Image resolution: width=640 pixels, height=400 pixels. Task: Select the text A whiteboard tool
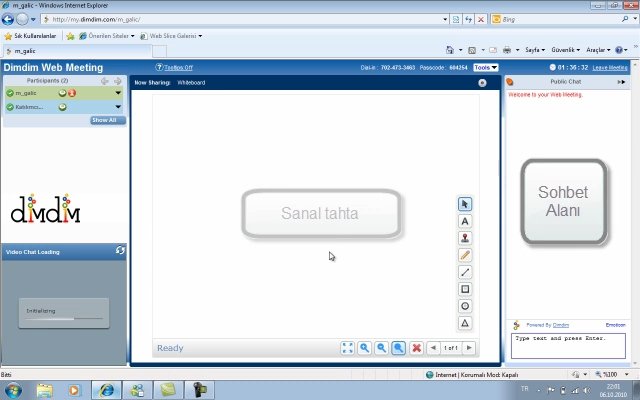(464, 221)
